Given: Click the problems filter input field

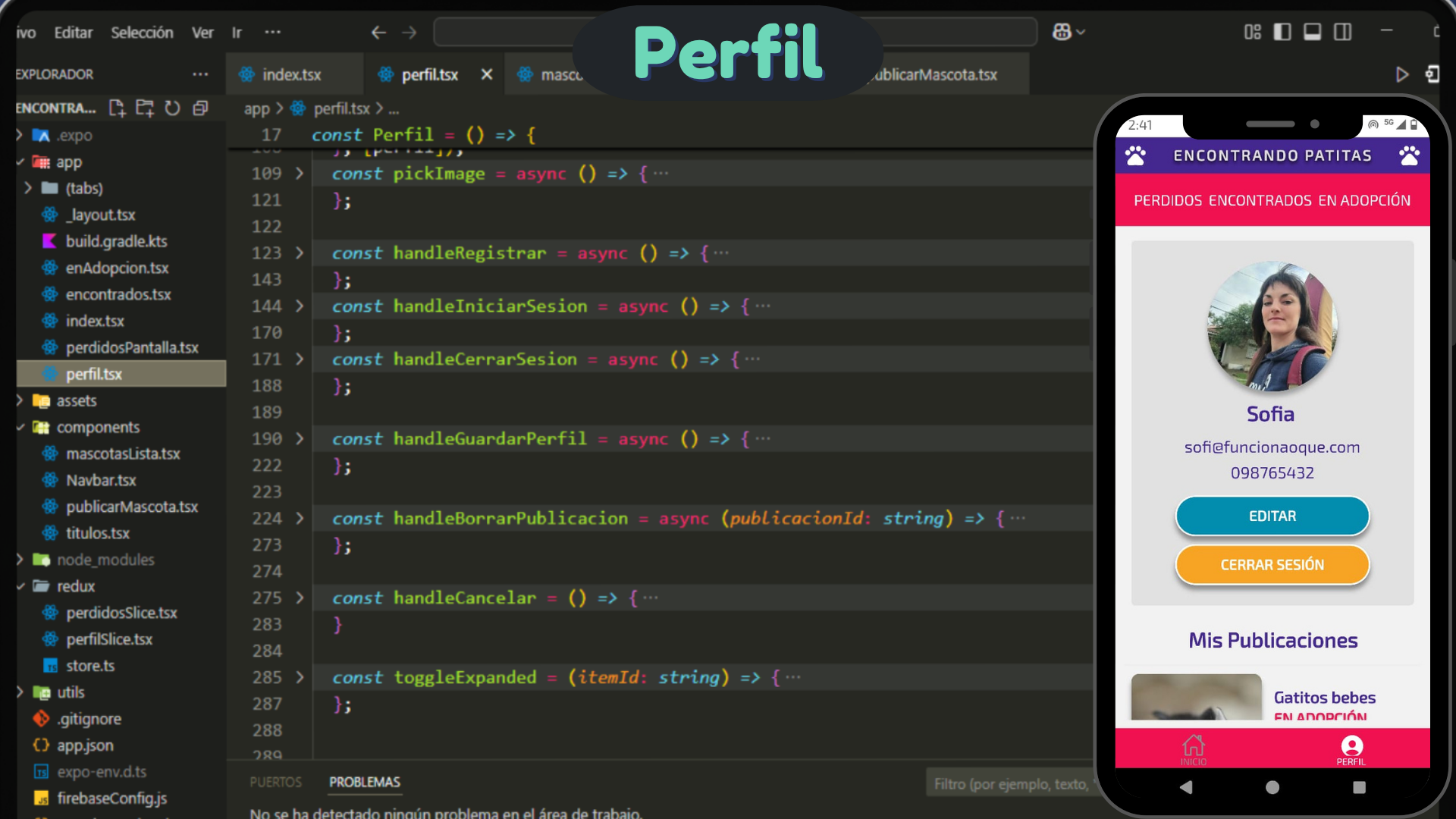Looking at the screenshot, I should 1009,783.
